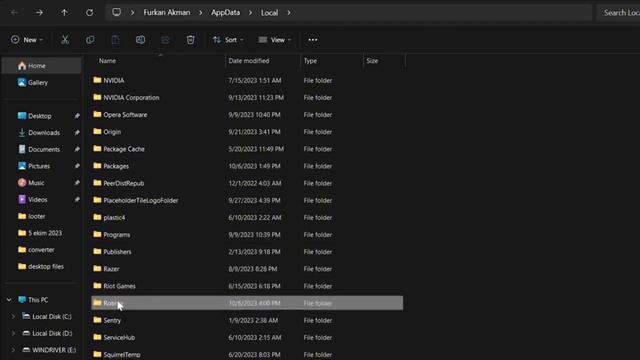The image size is (640, 360).
Task: Share the selected item
Action: click(x=165, y=40)
